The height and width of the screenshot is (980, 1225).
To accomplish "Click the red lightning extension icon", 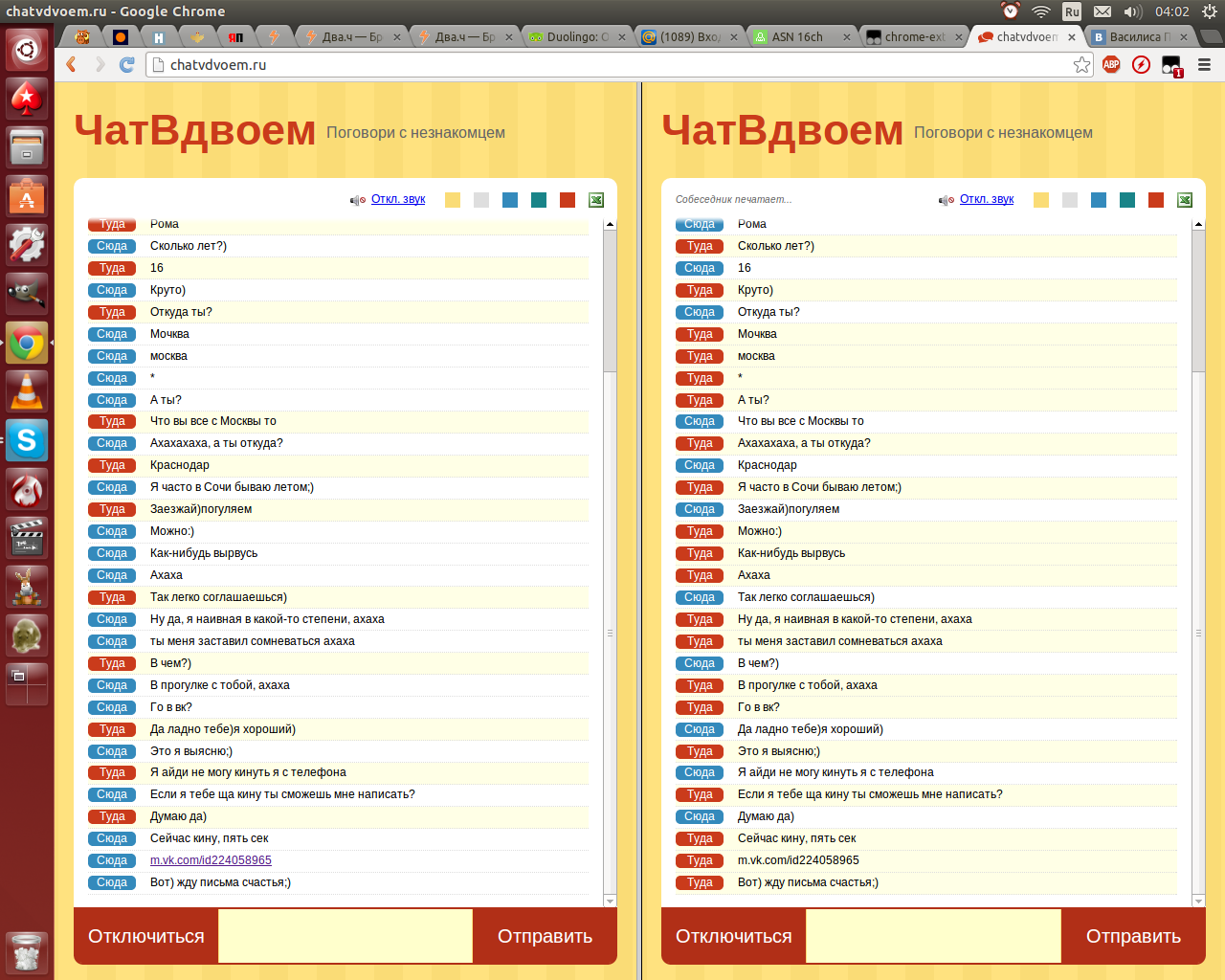I will click(1141, 64).
